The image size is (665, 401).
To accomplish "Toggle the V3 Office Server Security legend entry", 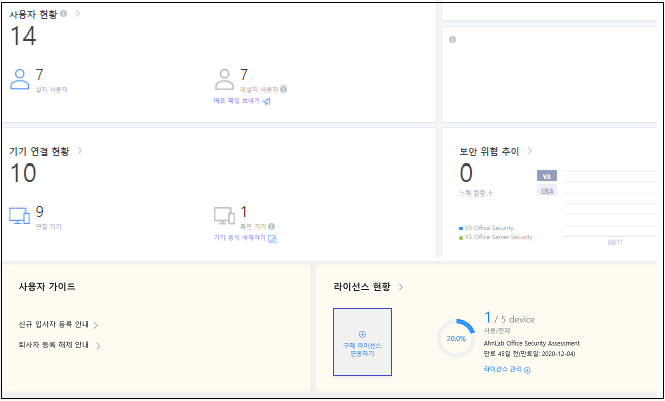I will (496, 237).
